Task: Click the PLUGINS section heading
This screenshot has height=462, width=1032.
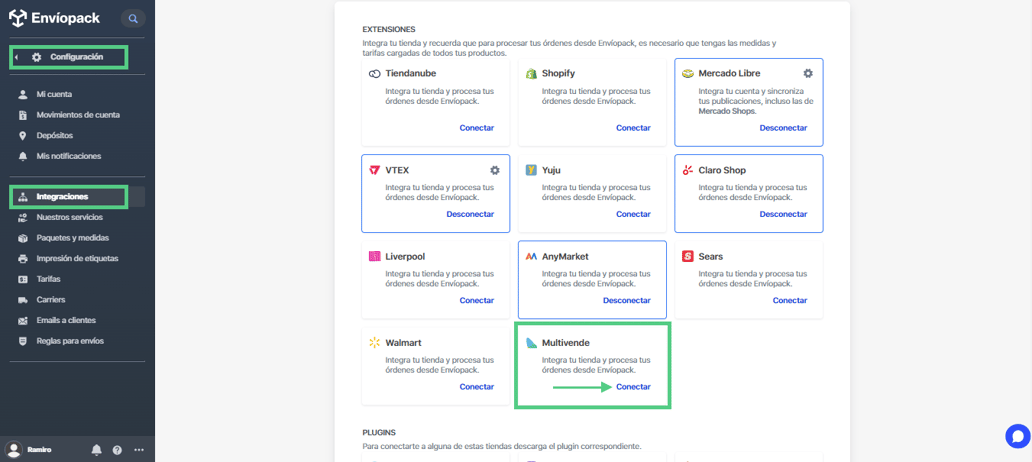Action: [378, 432]
